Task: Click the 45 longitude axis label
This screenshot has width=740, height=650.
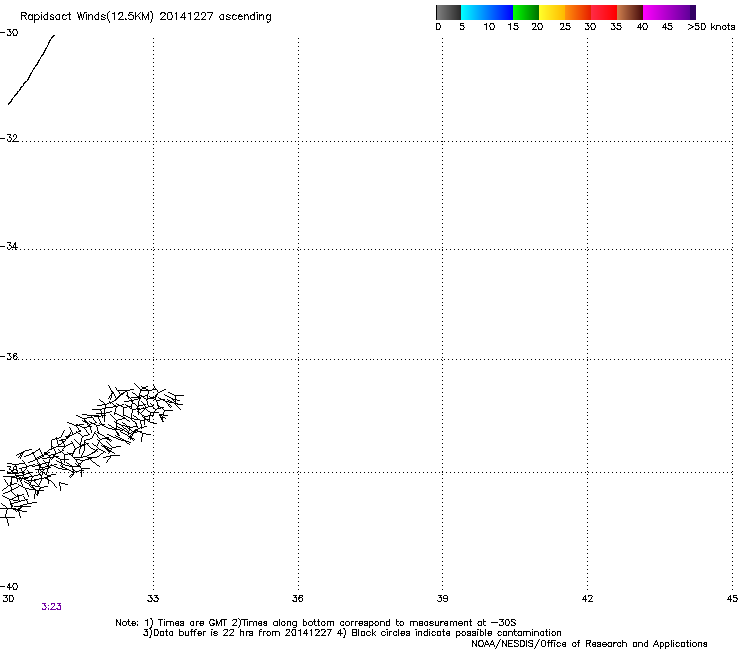Action: [x=732, y=599]
